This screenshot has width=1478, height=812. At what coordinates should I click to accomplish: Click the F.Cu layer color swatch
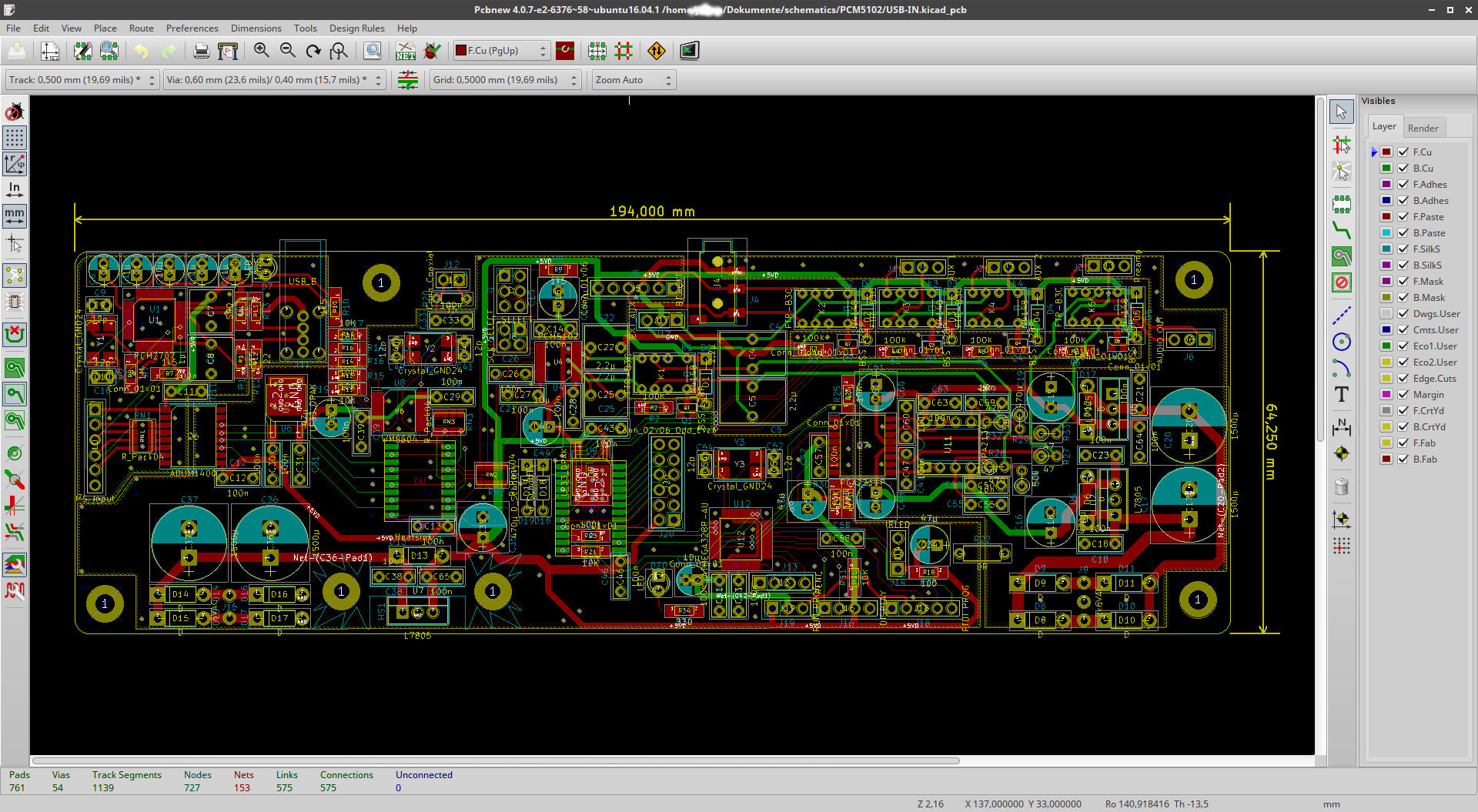coord(1386,152)
